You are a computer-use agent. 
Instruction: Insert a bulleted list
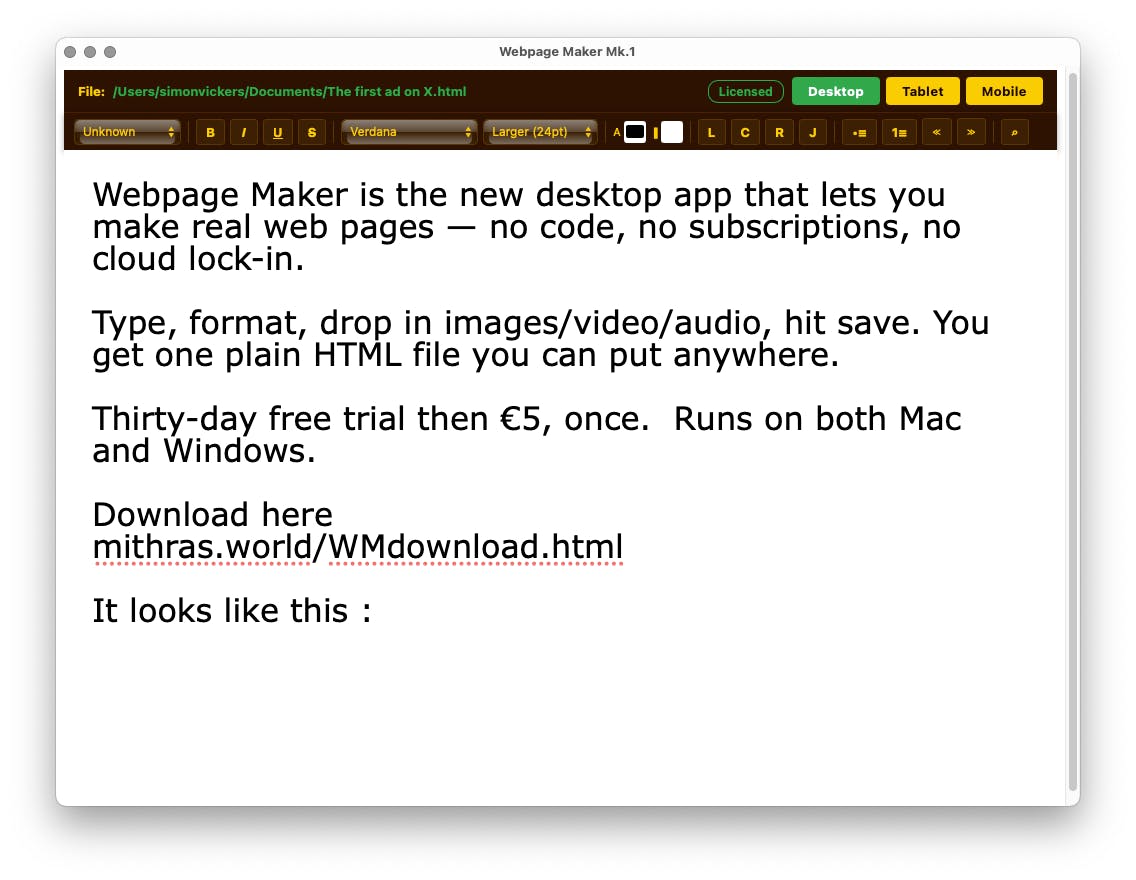coord(859,133)
